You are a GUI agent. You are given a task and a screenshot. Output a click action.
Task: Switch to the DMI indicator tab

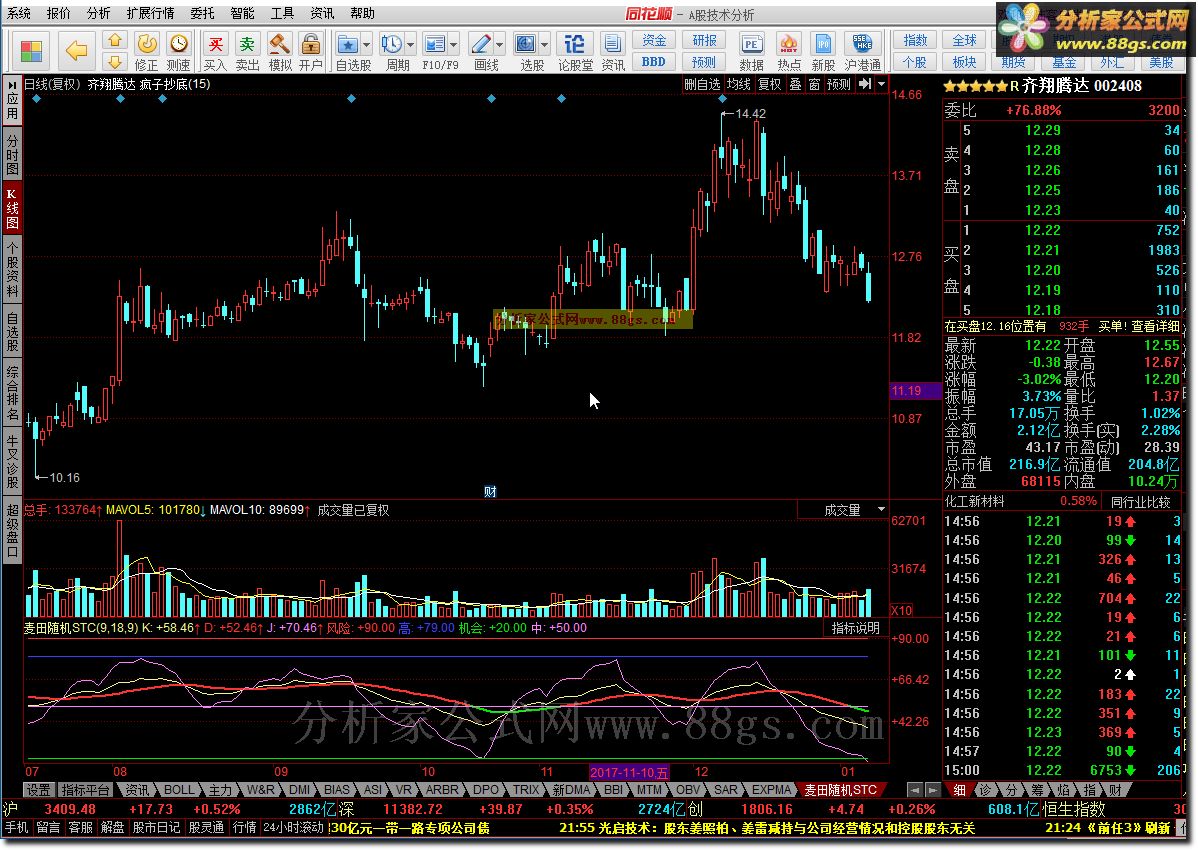[300, 790]
